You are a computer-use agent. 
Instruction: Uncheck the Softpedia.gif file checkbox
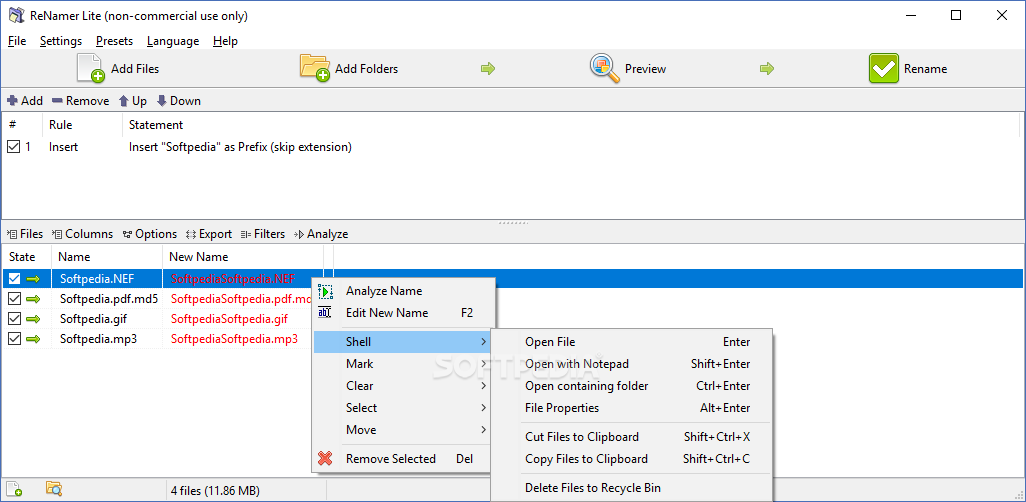(x=14, y=319)
